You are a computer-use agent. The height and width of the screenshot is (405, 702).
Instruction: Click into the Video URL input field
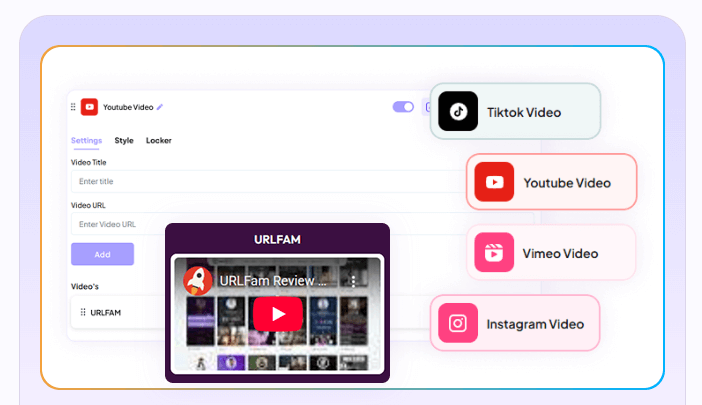[x=250, y=224]
